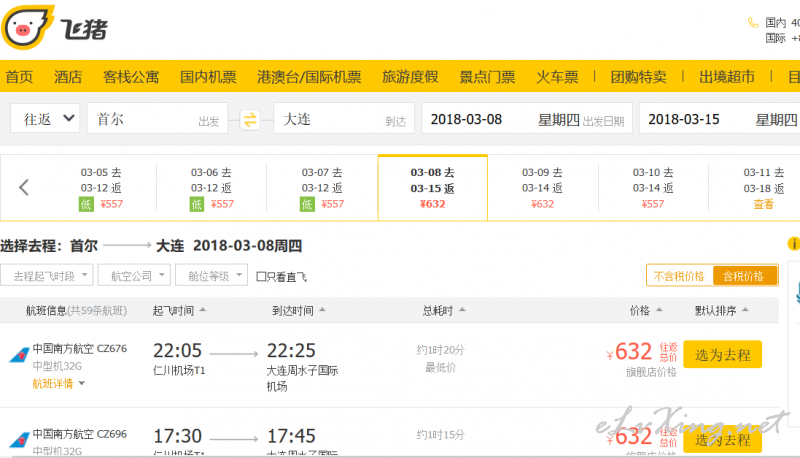Open the 去程起飞时段 filter dropdown

[46, 275]
